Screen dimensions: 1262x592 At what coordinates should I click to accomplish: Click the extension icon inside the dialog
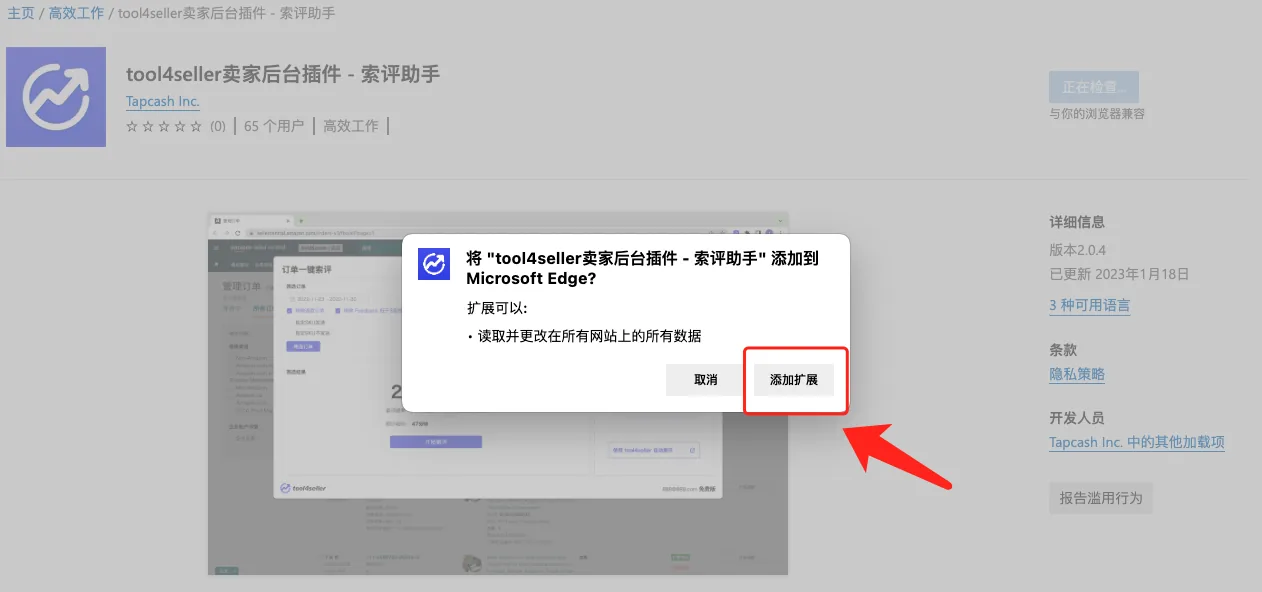(x=434, y=264)
